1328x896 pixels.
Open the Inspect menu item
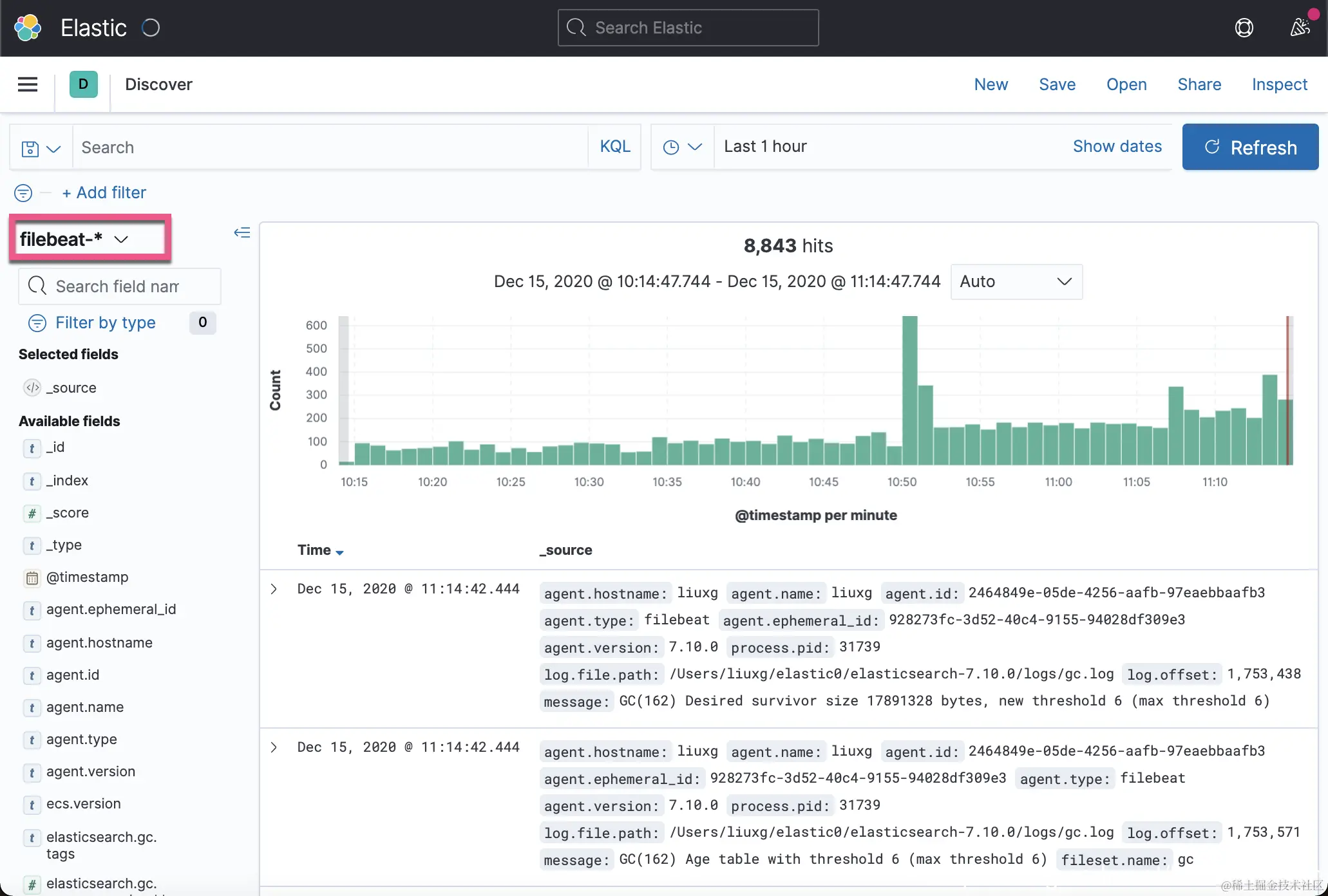(1279, 84)
